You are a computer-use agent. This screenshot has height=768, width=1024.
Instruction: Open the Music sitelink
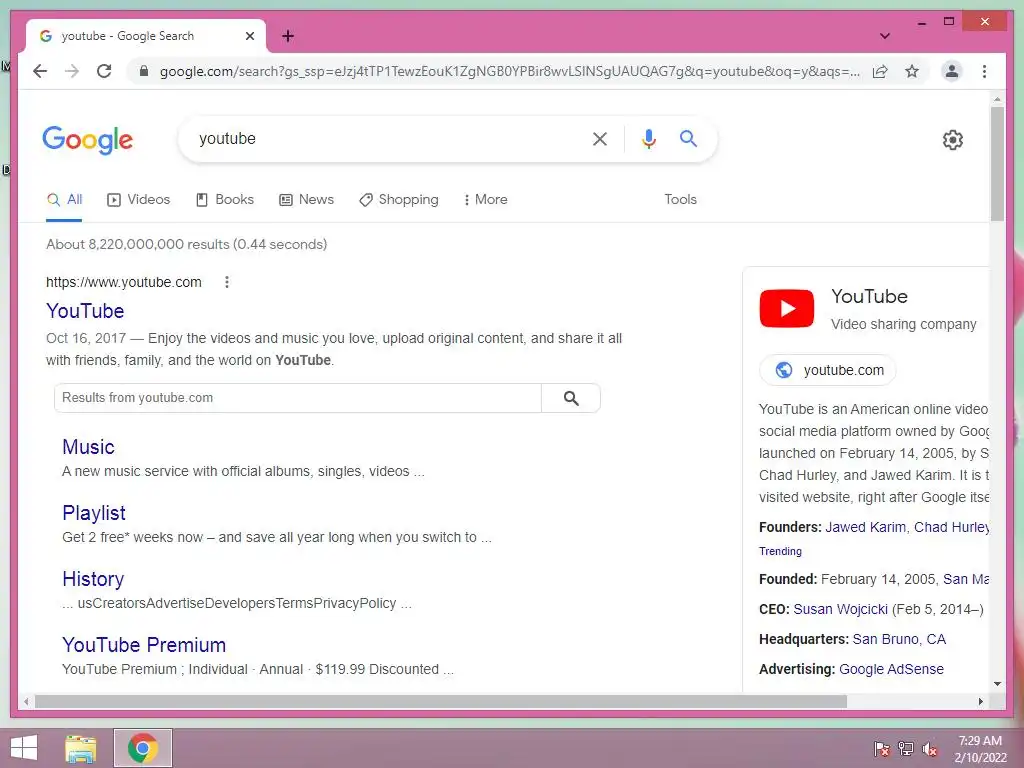(x=88, y=447)
